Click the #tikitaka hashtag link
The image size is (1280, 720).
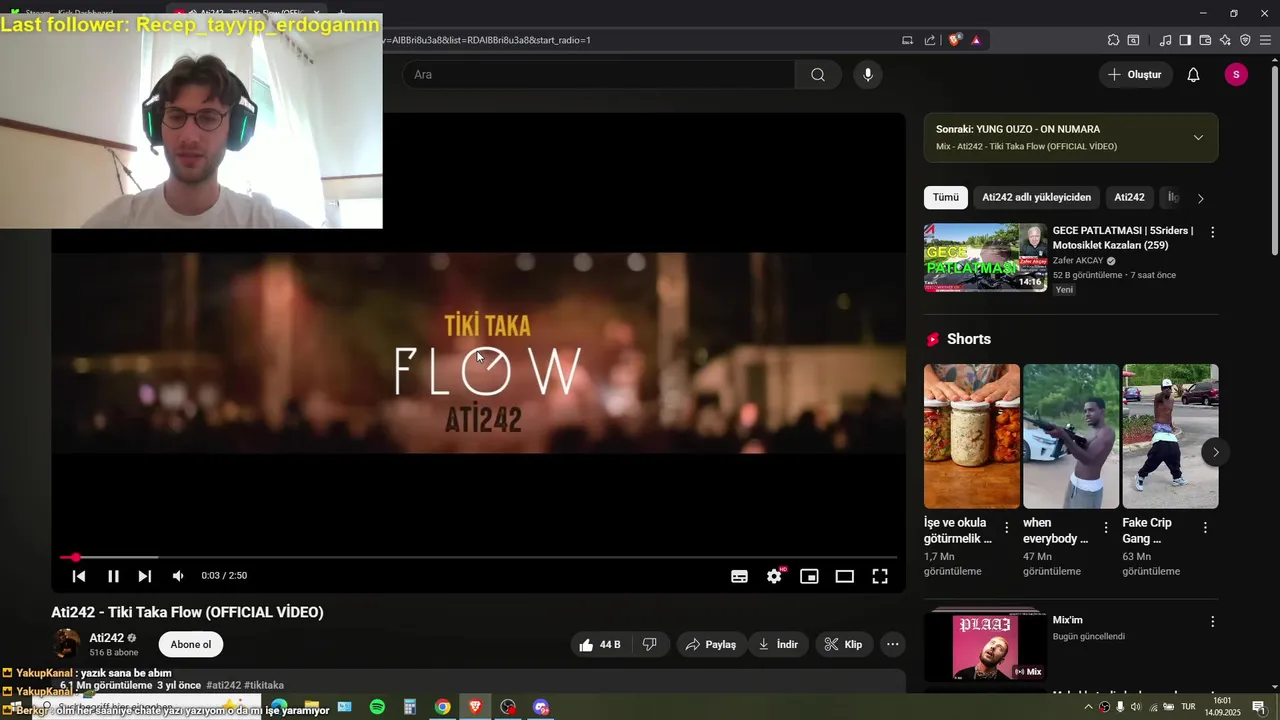tap(264, 686)
